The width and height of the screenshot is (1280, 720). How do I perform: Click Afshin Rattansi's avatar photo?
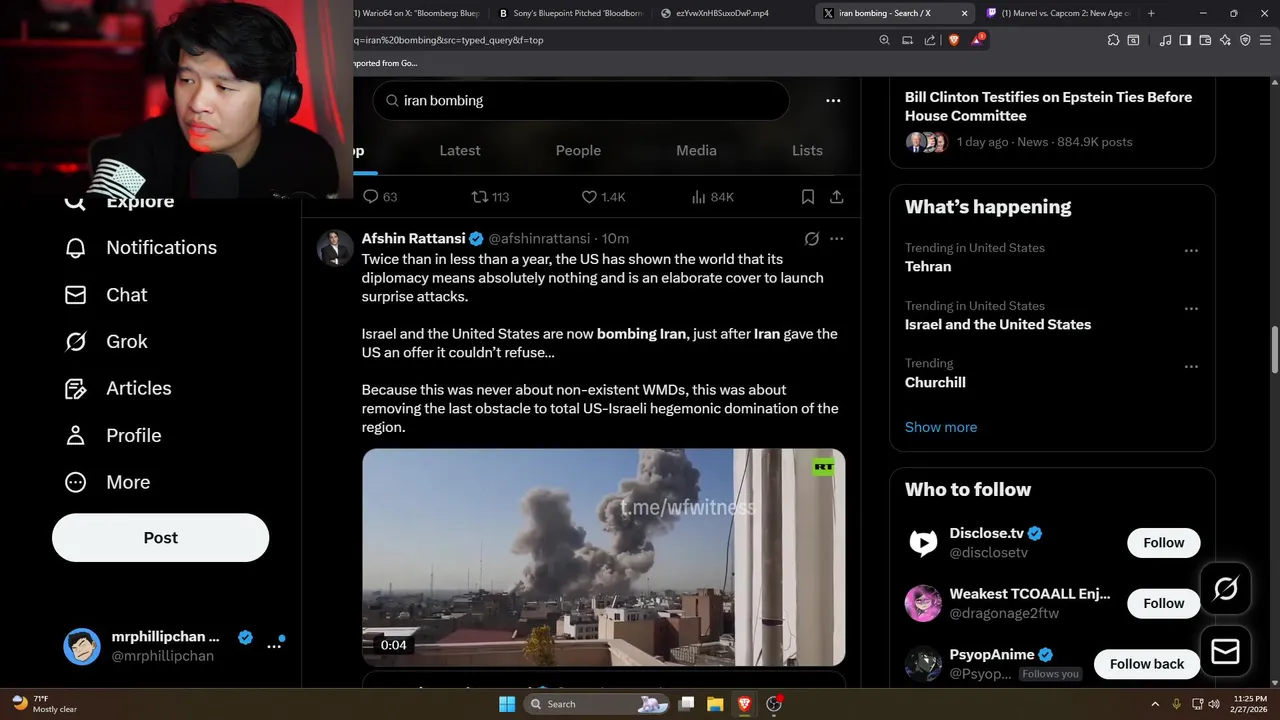pyautogui.click(x=335, y=247)
